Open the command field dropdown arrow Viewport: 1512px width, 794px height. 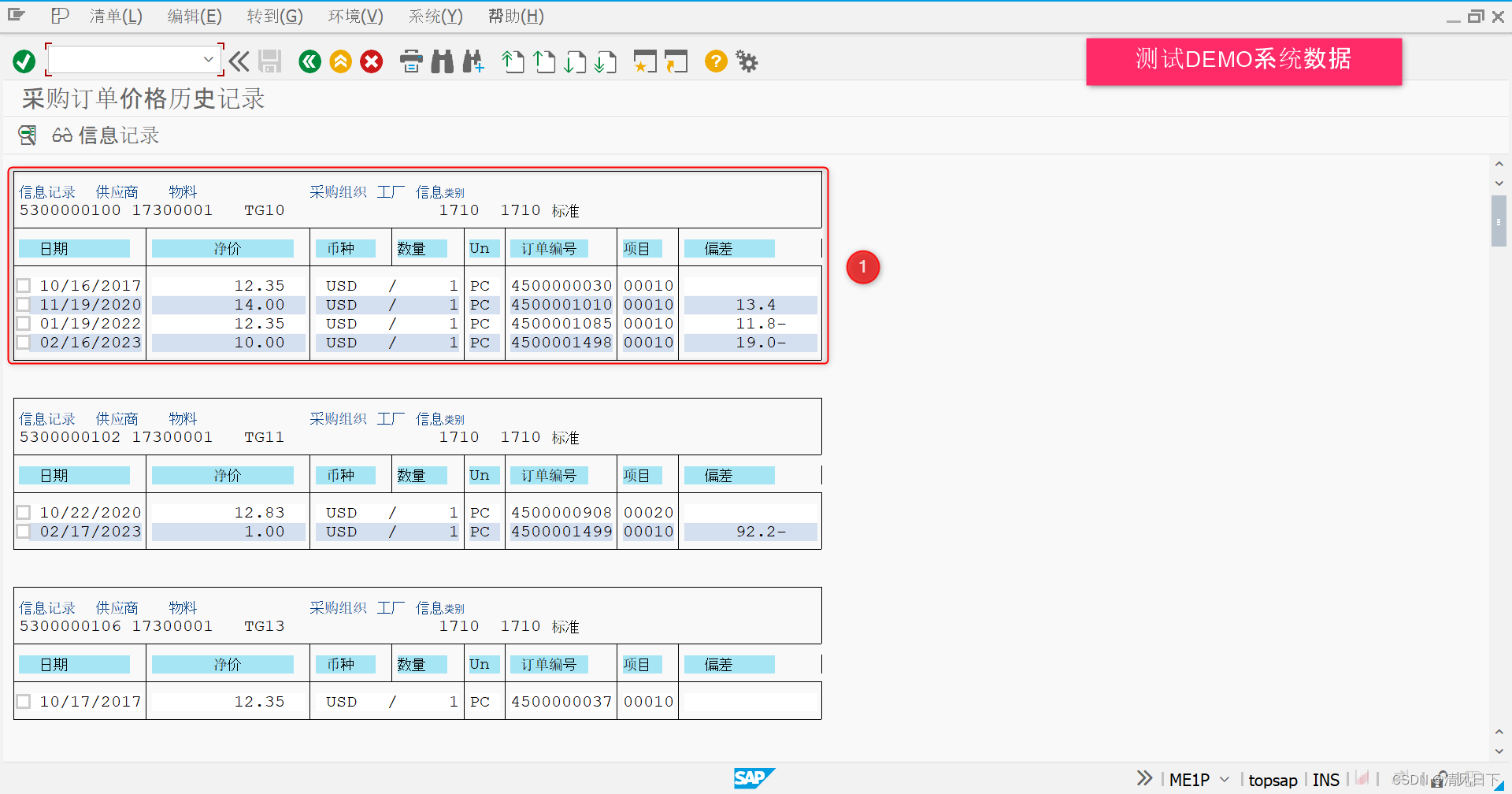pyautogui.click(x=209, y=59)
